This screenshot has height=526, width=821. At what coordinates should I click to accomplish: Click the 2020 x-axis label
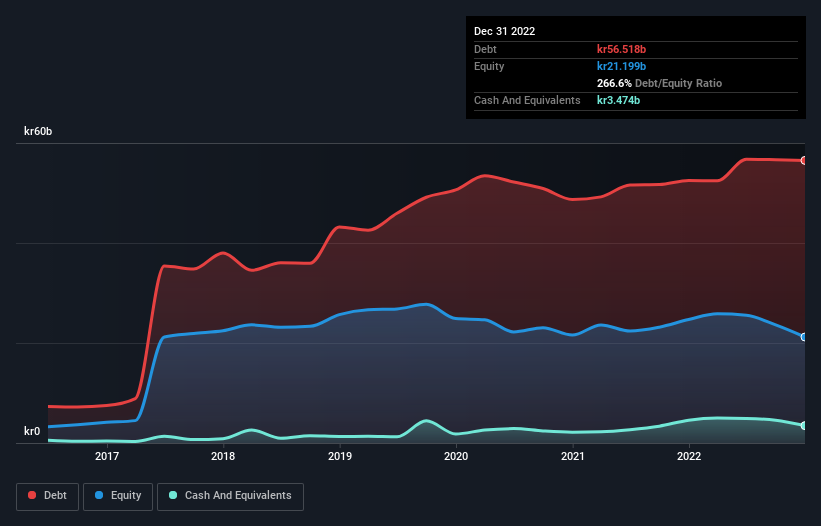click(456, 456)
